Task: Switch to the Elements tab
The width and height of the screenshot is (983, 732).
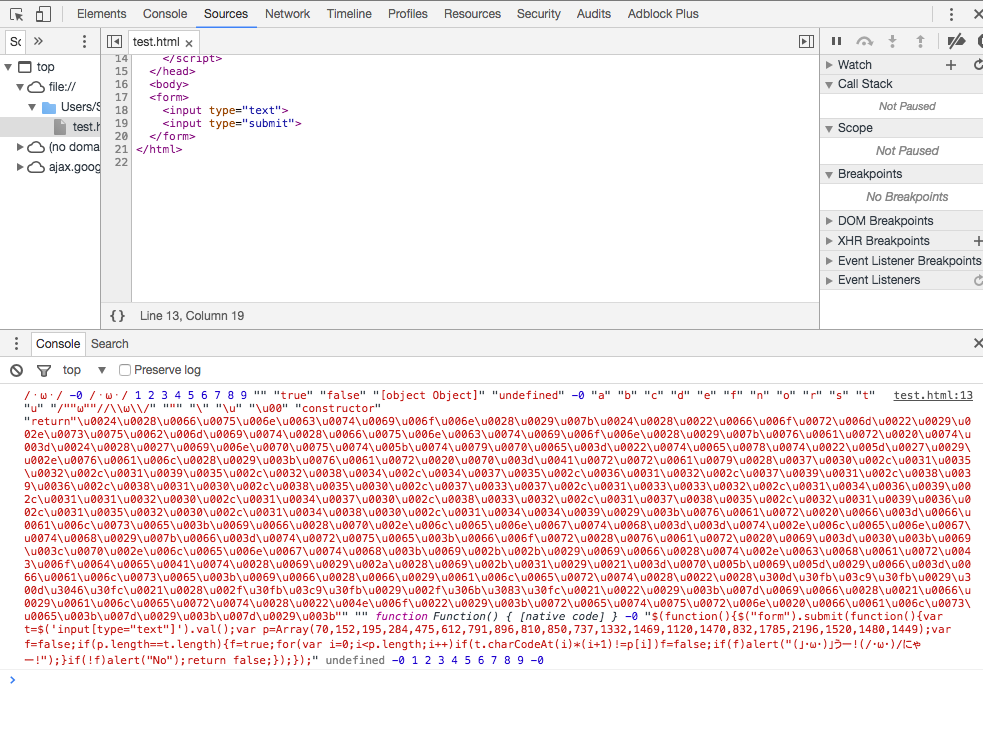Action: click(x=102, y=14)
